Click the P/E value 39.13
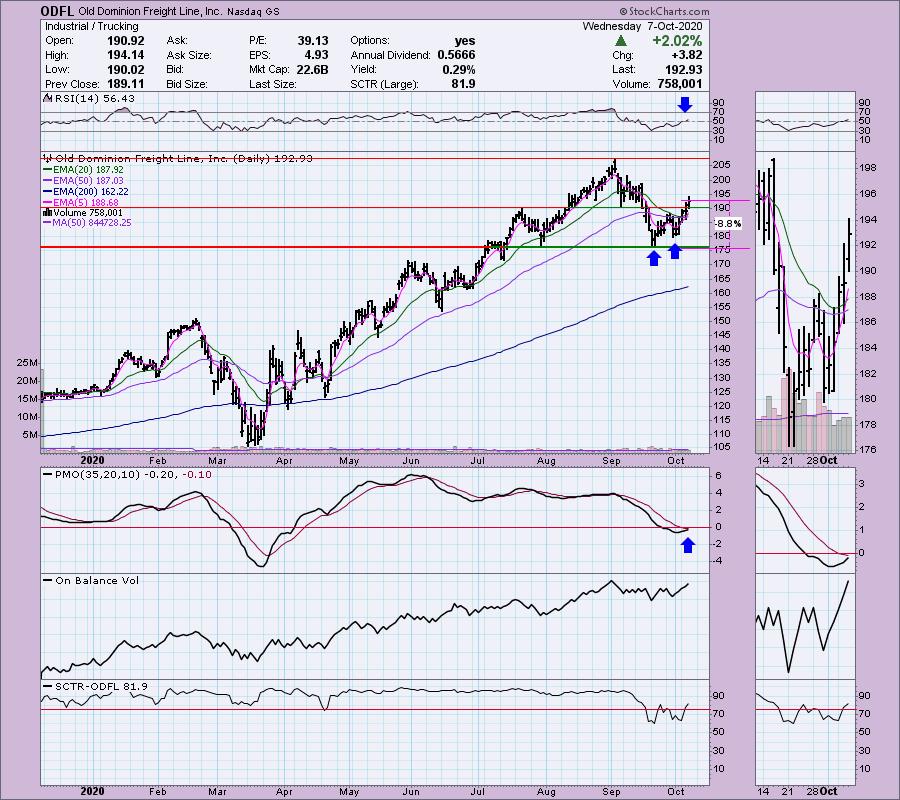 [313, 41]
